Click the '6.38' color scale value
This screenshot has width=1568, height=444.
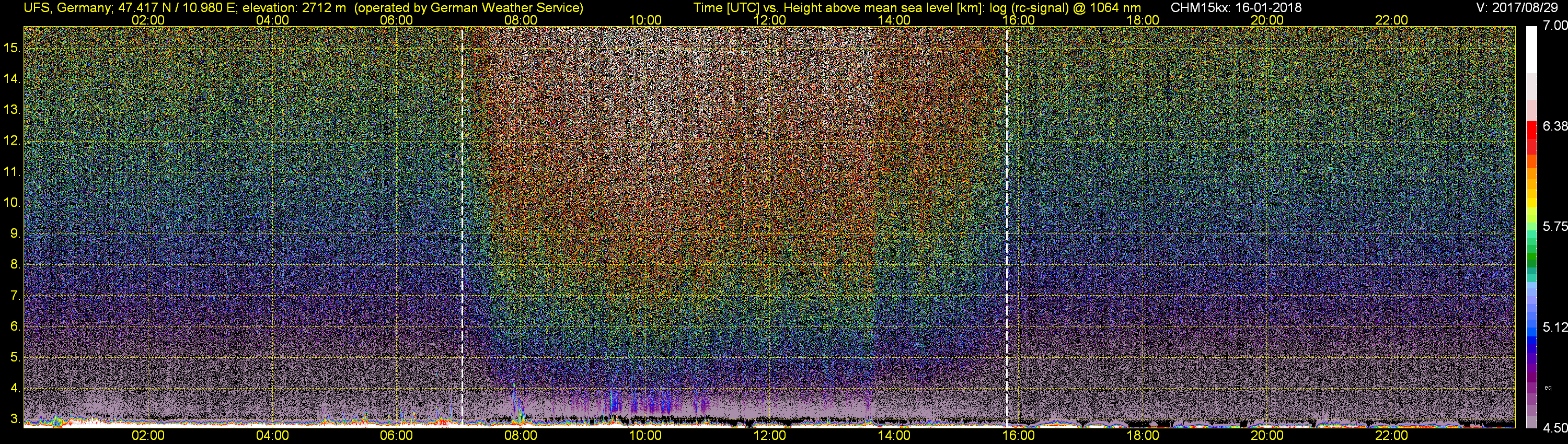point(1555,126)
